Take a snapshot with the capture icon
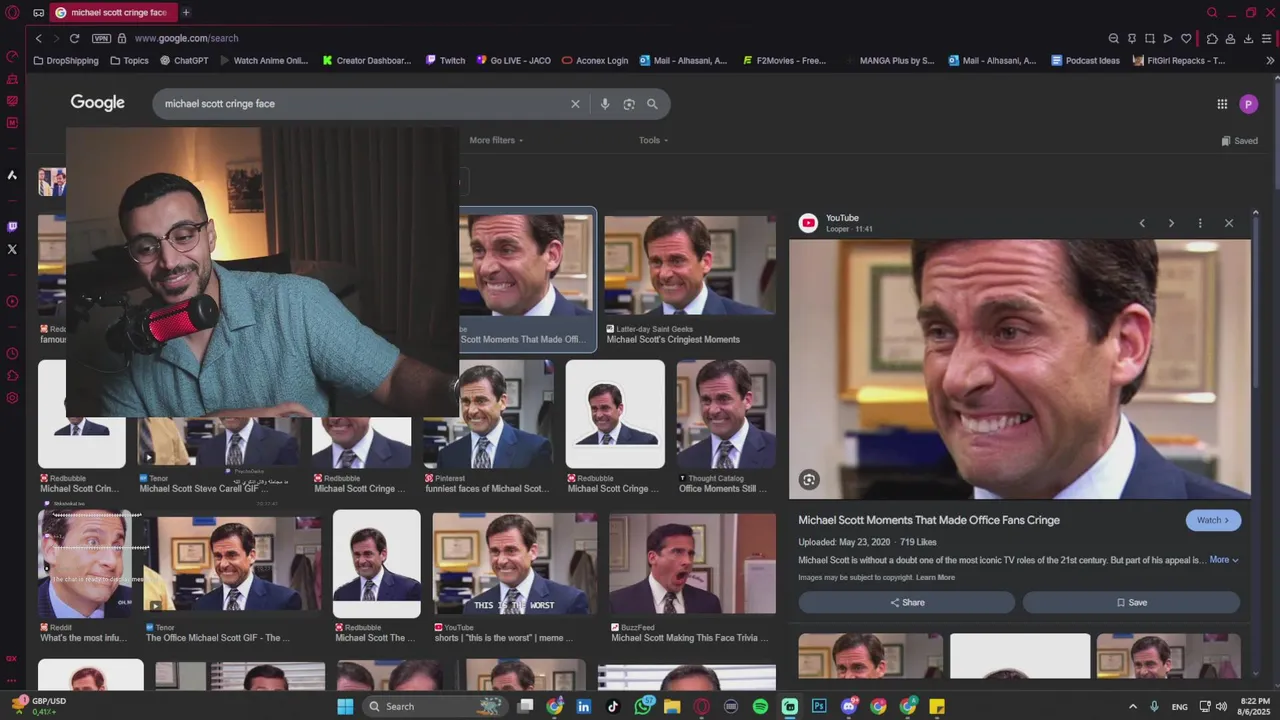This screenshot has height=720, width=1280. [1150, 38]
